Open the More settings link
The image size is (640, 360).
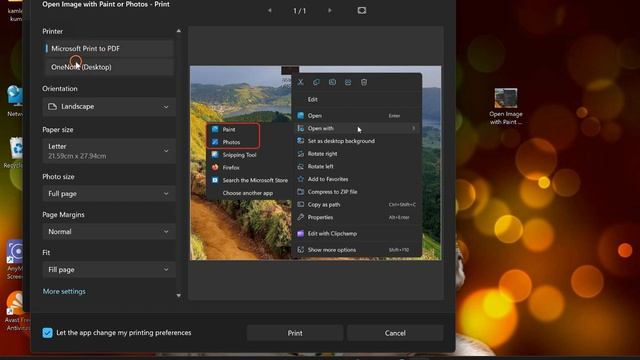click(x=64, y=291)
